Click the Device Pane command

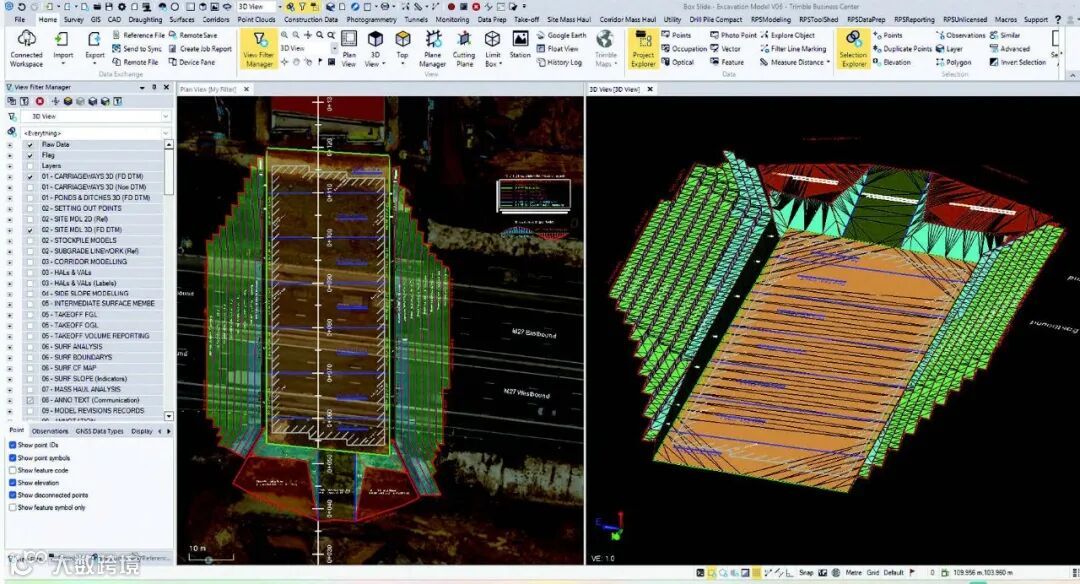click(192, 62)
